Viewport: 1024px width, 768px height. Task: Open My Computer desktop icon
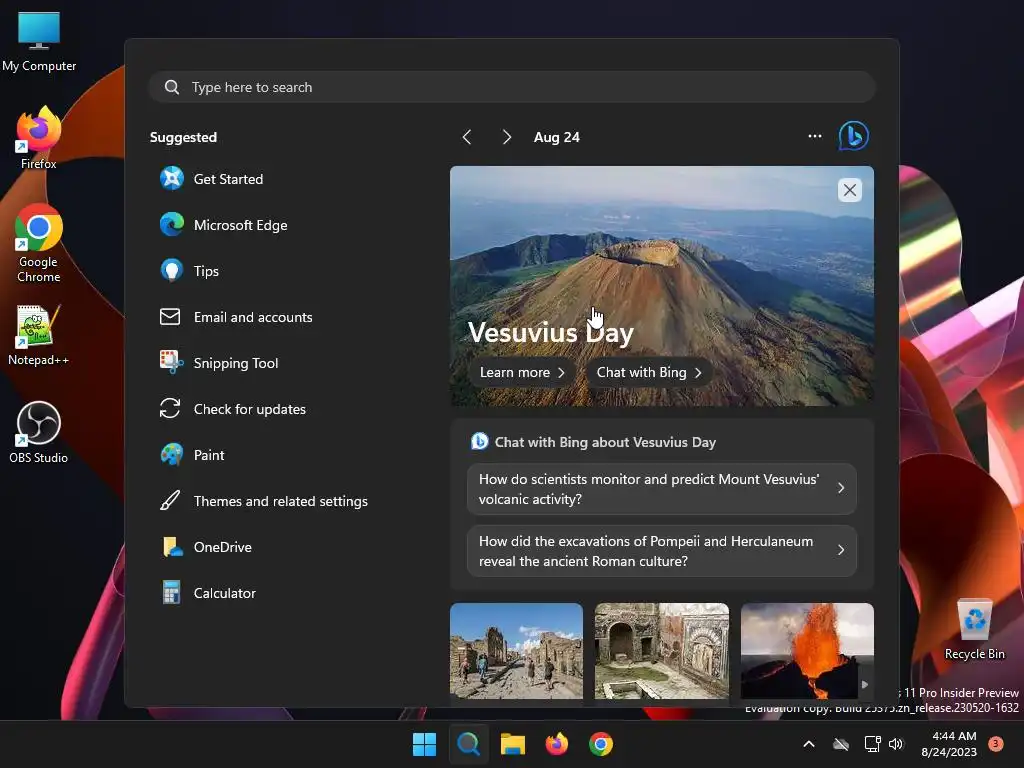coord(39,42)
